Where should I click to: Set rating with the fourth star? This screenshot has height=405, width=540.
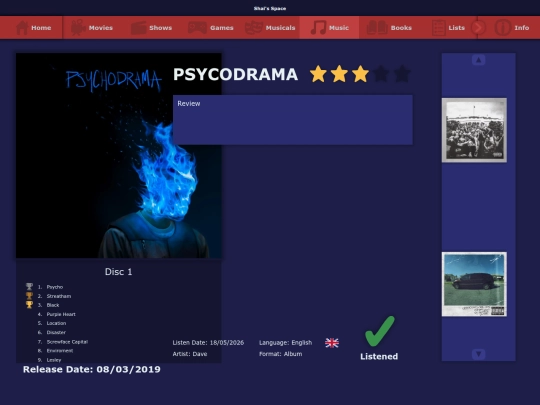coord(381,74)
